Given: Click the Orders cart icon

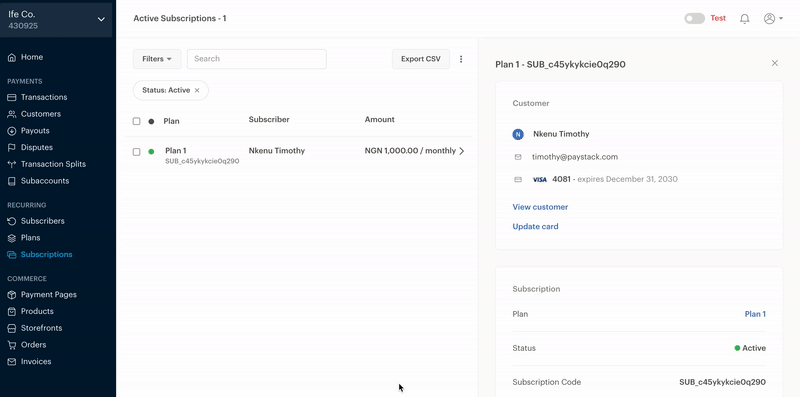Looking at the screenshot, I should [x=12, y=345].
